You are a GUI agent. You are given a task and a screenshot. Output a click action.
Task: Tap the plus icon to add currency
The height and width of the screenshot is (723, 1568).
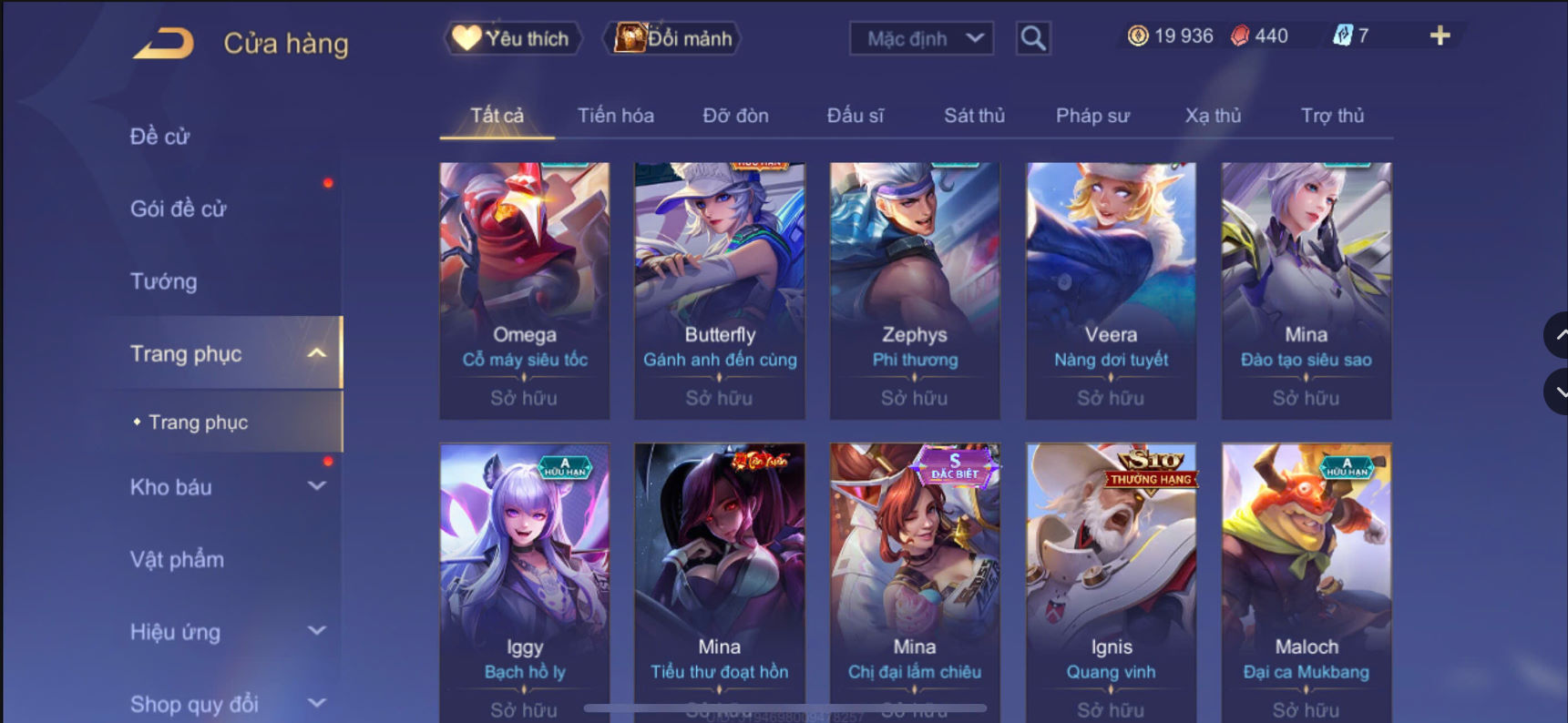point(1440,36)
